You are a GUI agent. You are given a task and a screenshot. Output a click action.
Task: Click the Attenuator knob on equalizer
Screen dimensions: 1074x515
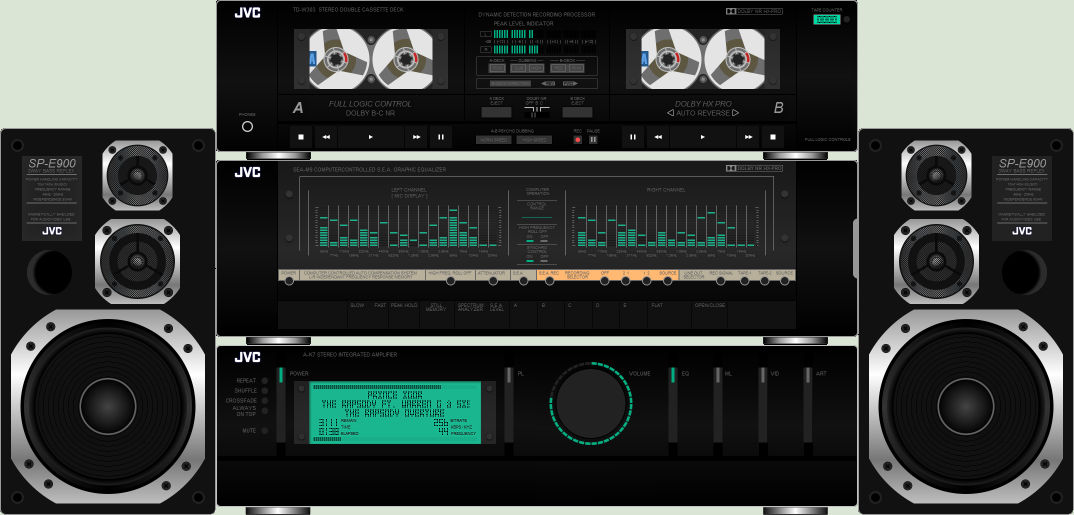[x=493, y=281]
